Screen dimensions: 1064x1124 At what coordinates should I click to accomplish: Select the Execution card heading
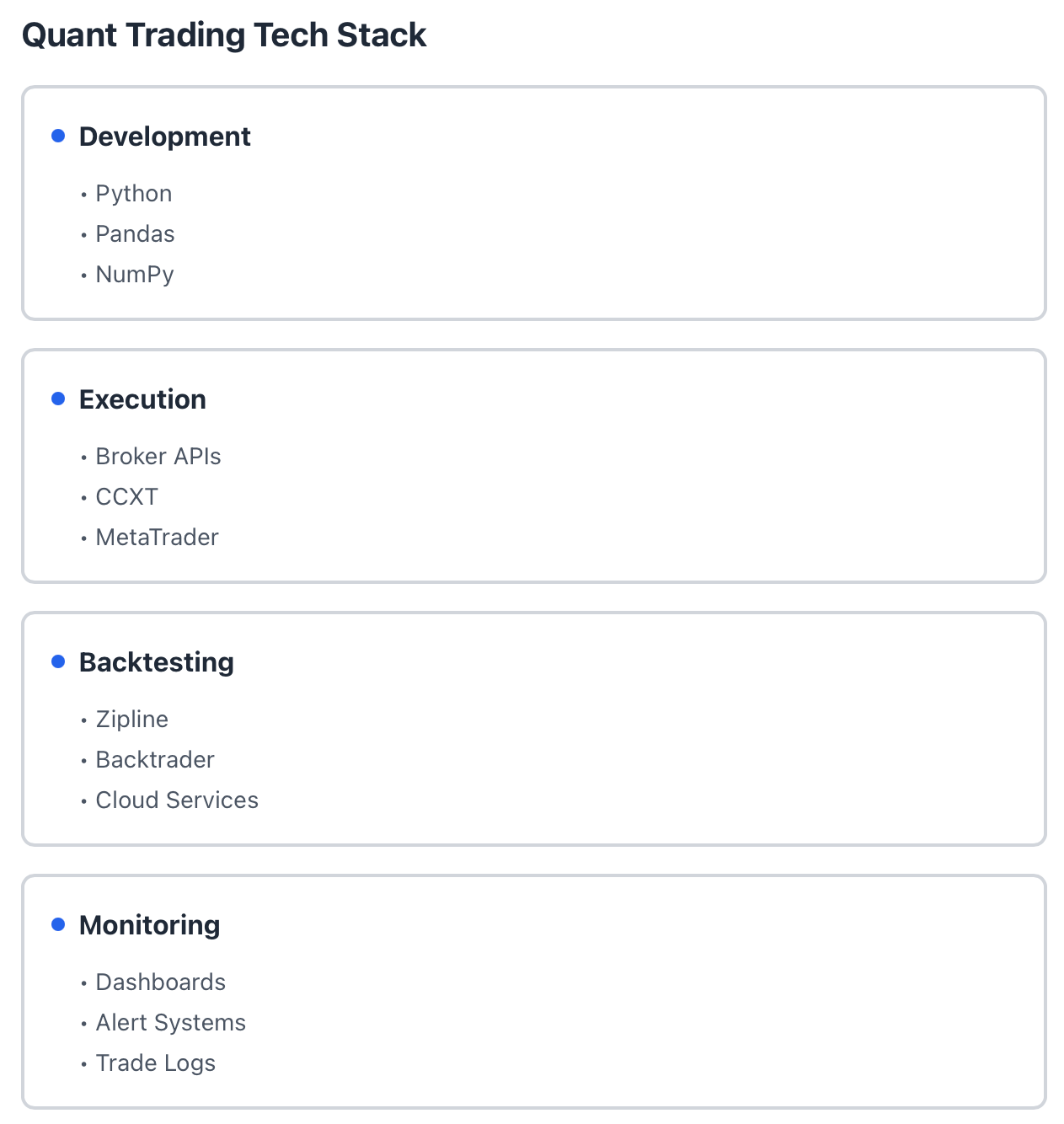142,399
